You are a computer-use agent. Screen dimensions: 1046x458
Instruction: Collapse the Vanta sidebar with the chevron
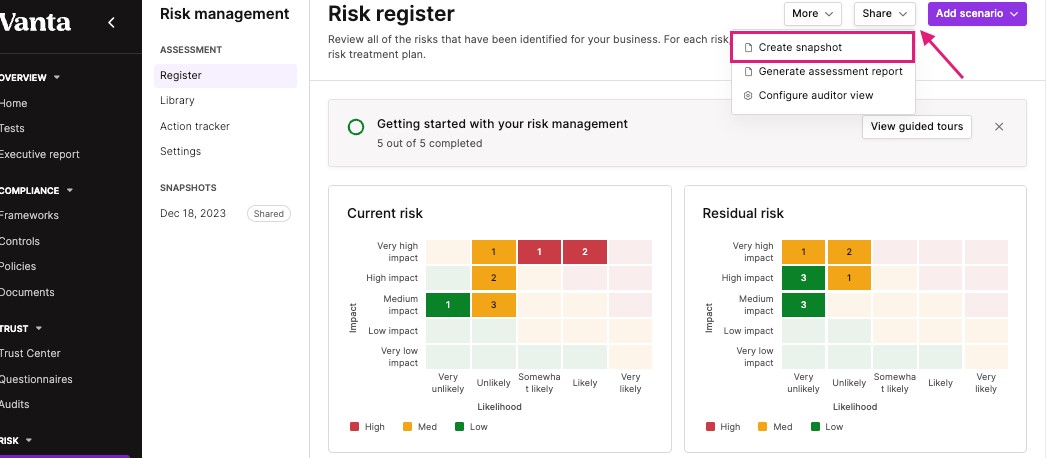pyautogui.click(x=111, y=23)
